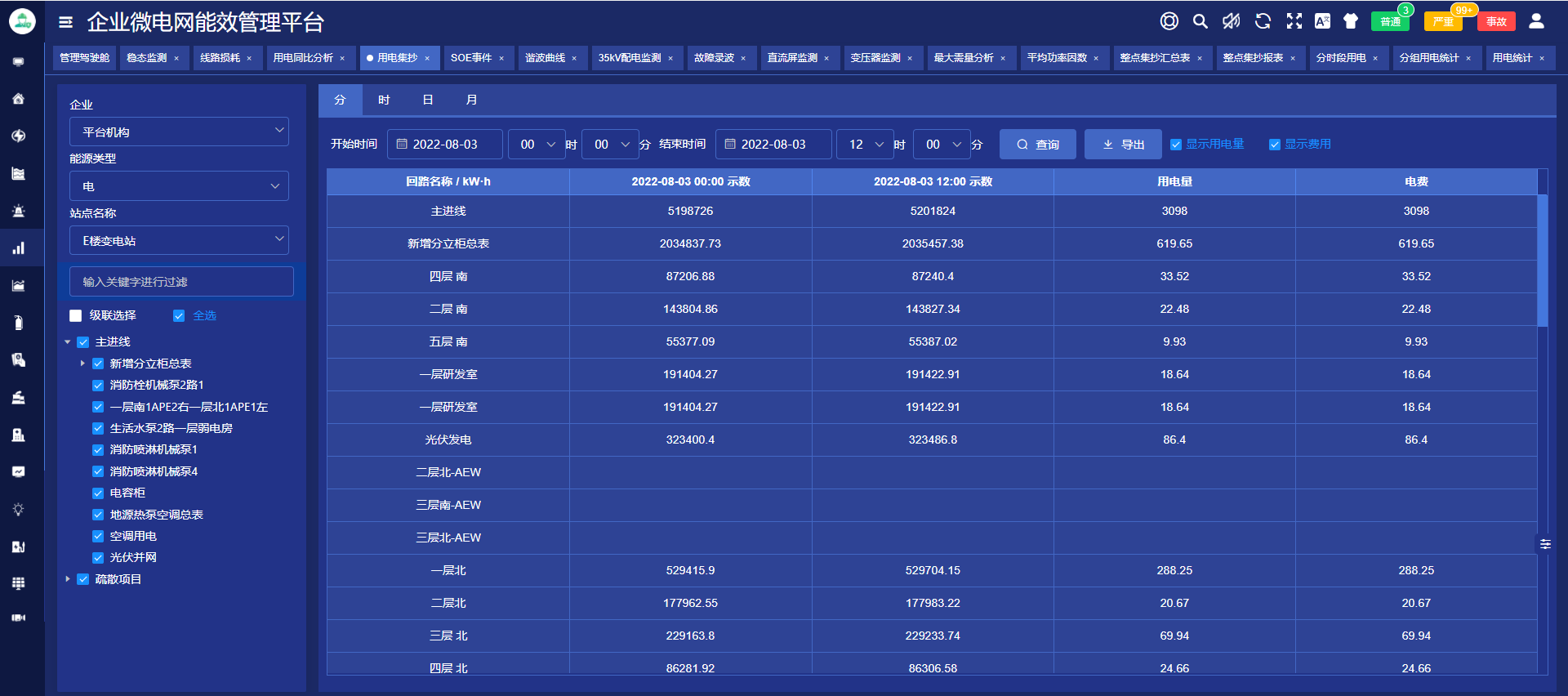Image resolution: width=1568 pixels, height=696 pixels.
Task: Open the language translation icon
Action: pyautogui.click(x=1322, y=21)
